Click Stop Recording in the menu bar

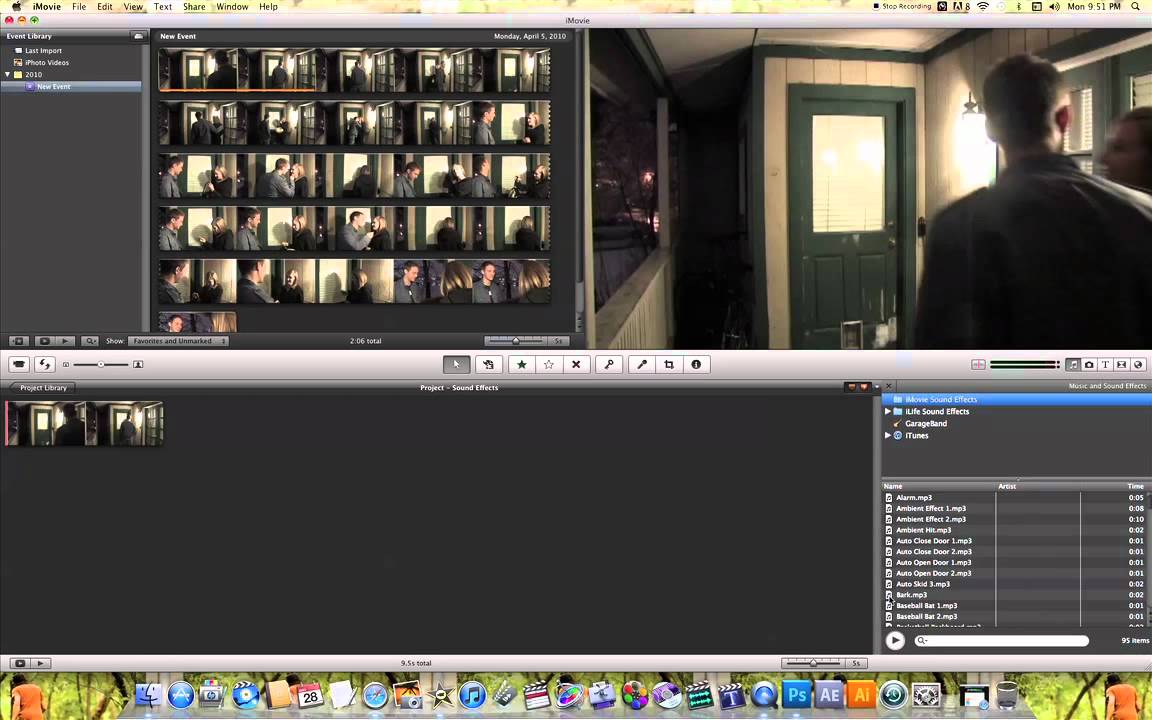[901, 7]
